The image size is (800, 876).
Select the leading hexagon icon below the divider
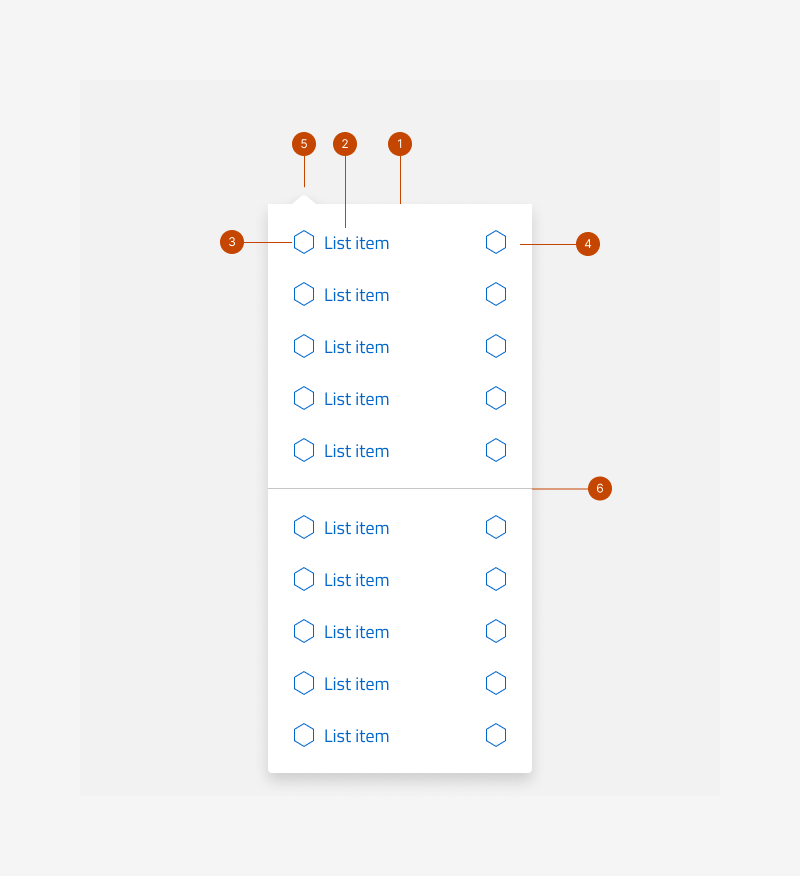(x=304, y=527)
